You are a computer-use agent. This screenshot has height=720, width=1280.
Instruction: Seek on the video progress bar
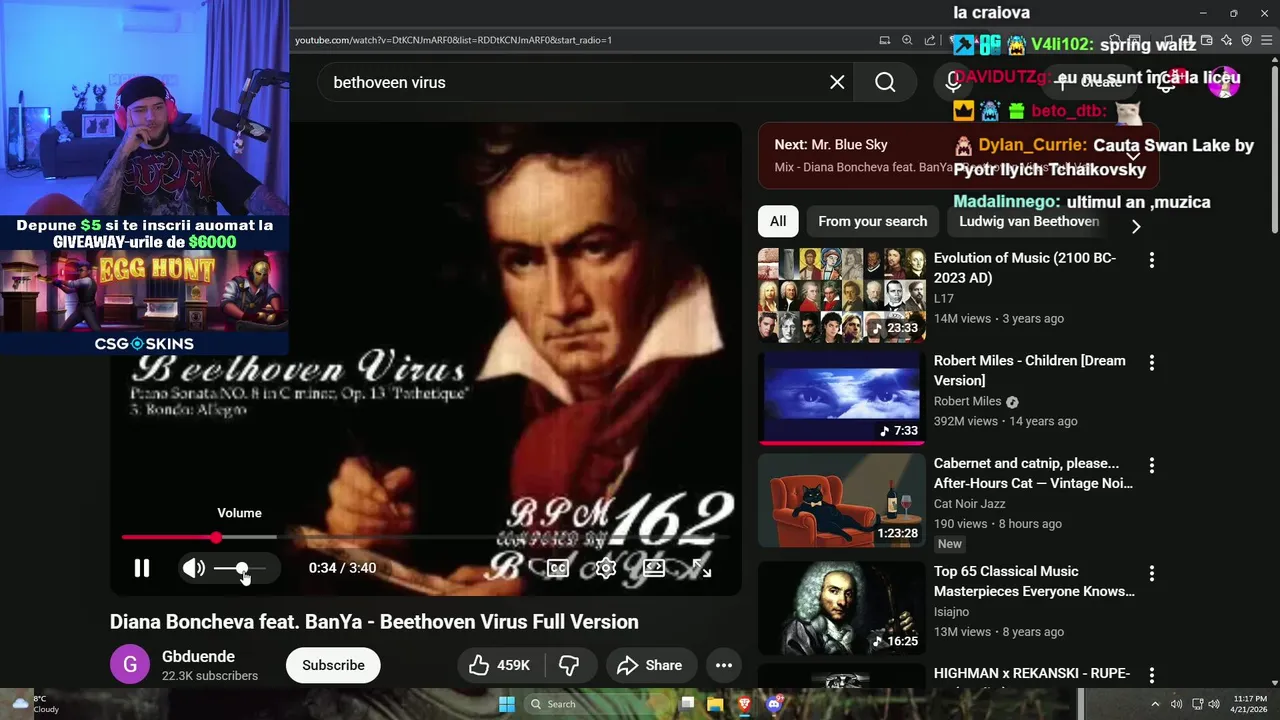[425, 537]
